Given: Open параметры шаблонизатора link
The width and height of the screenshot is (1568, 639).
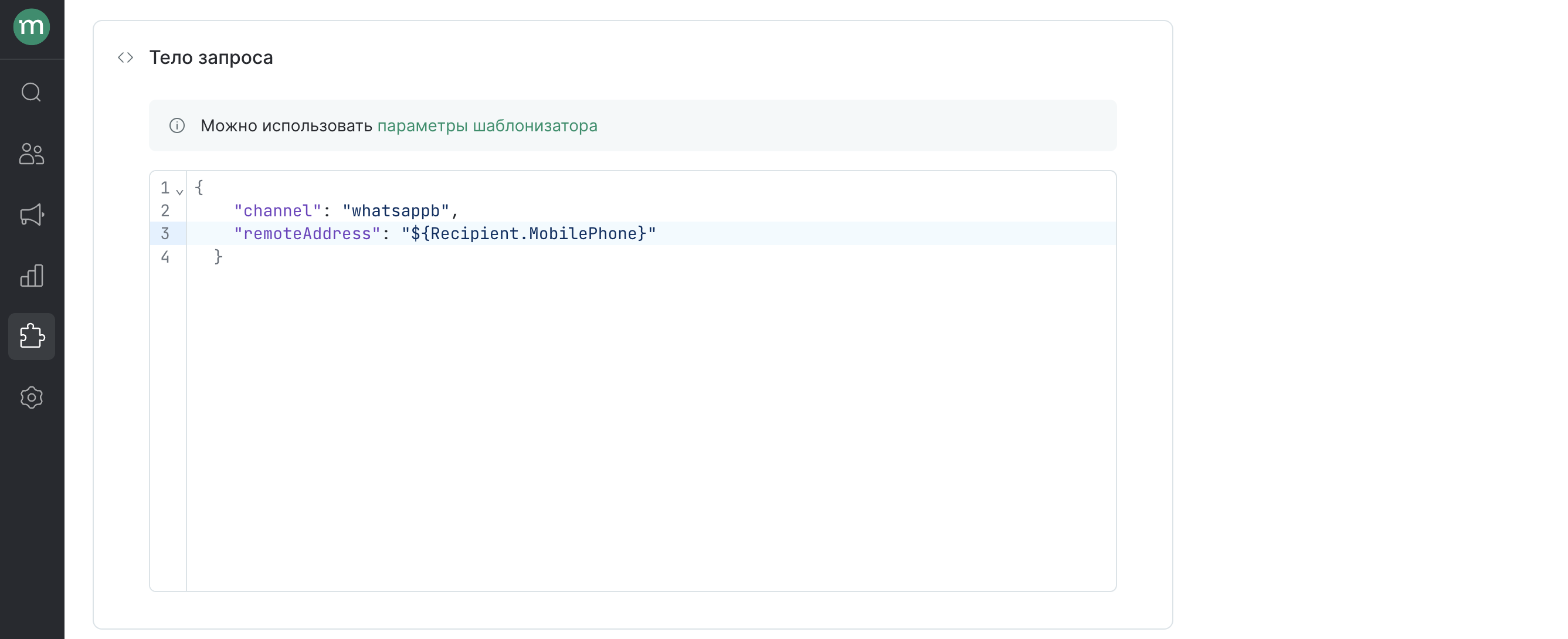Looking at the screenshot, I should (x=487, y=125).
